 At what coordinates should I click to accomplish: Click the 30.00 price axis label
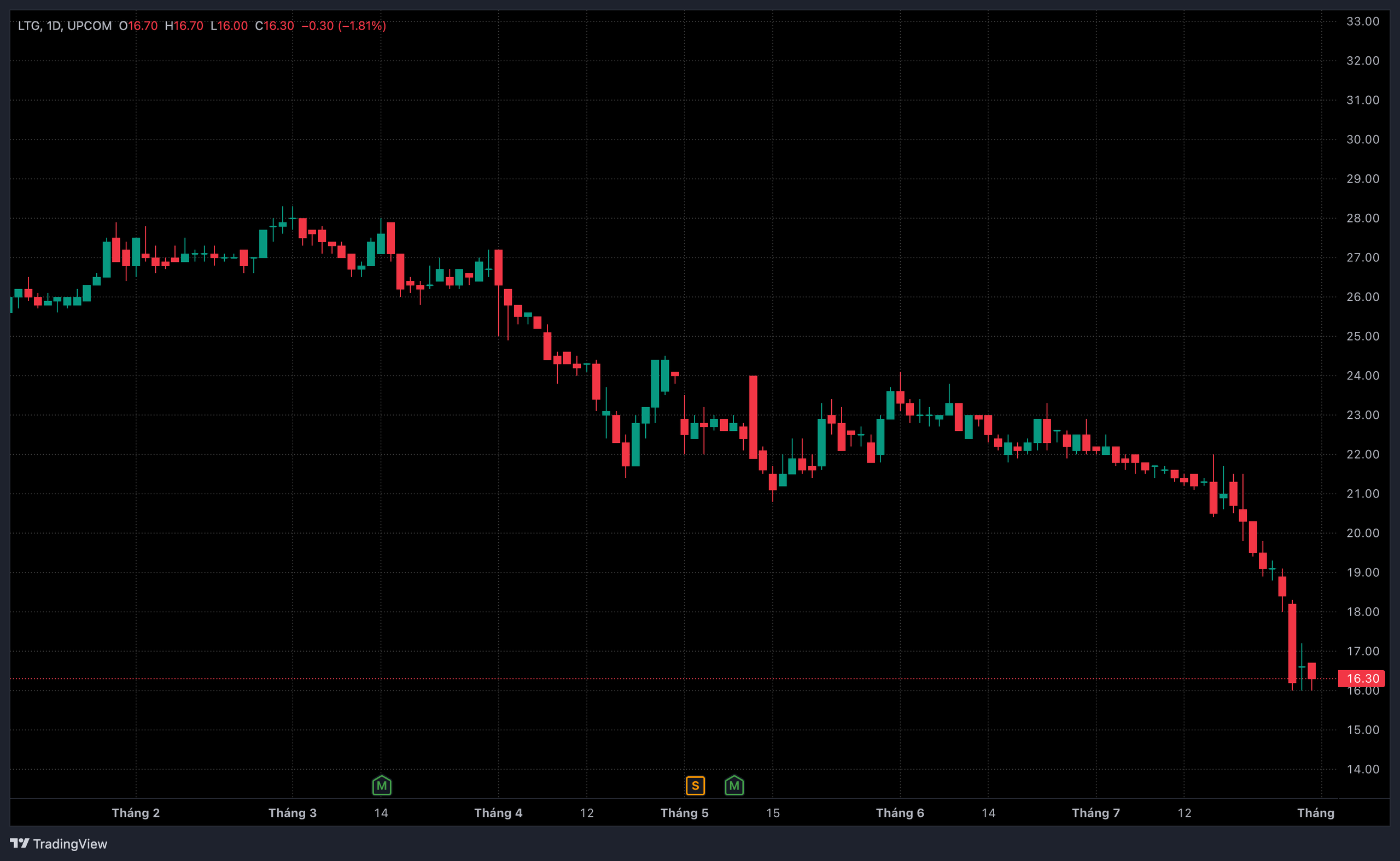pos(1363,139)
